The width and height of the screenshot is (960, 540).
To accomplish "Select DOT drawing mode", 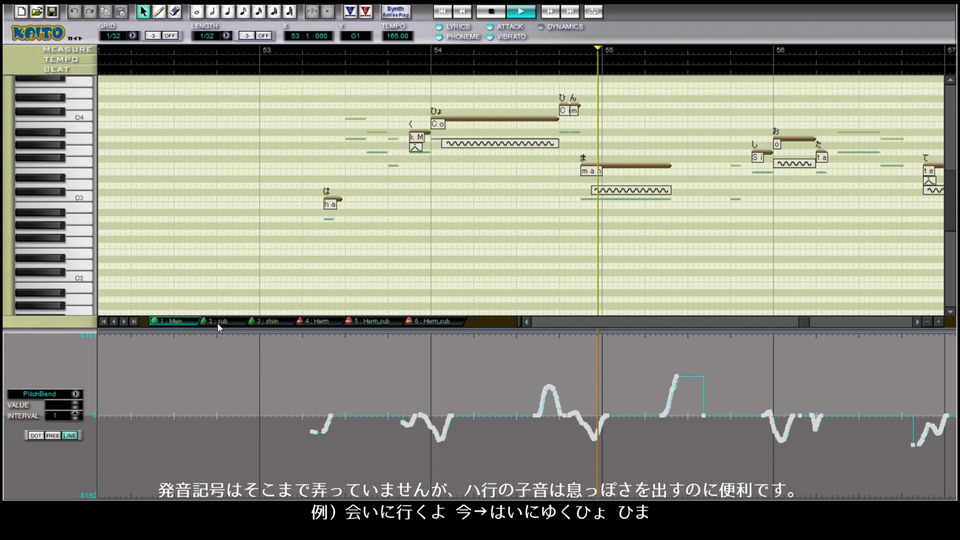I will (36, 435).
